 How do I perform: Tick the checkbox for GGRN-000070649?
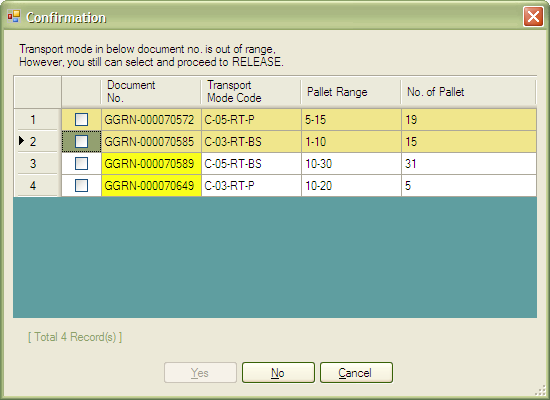click(81, 186)
